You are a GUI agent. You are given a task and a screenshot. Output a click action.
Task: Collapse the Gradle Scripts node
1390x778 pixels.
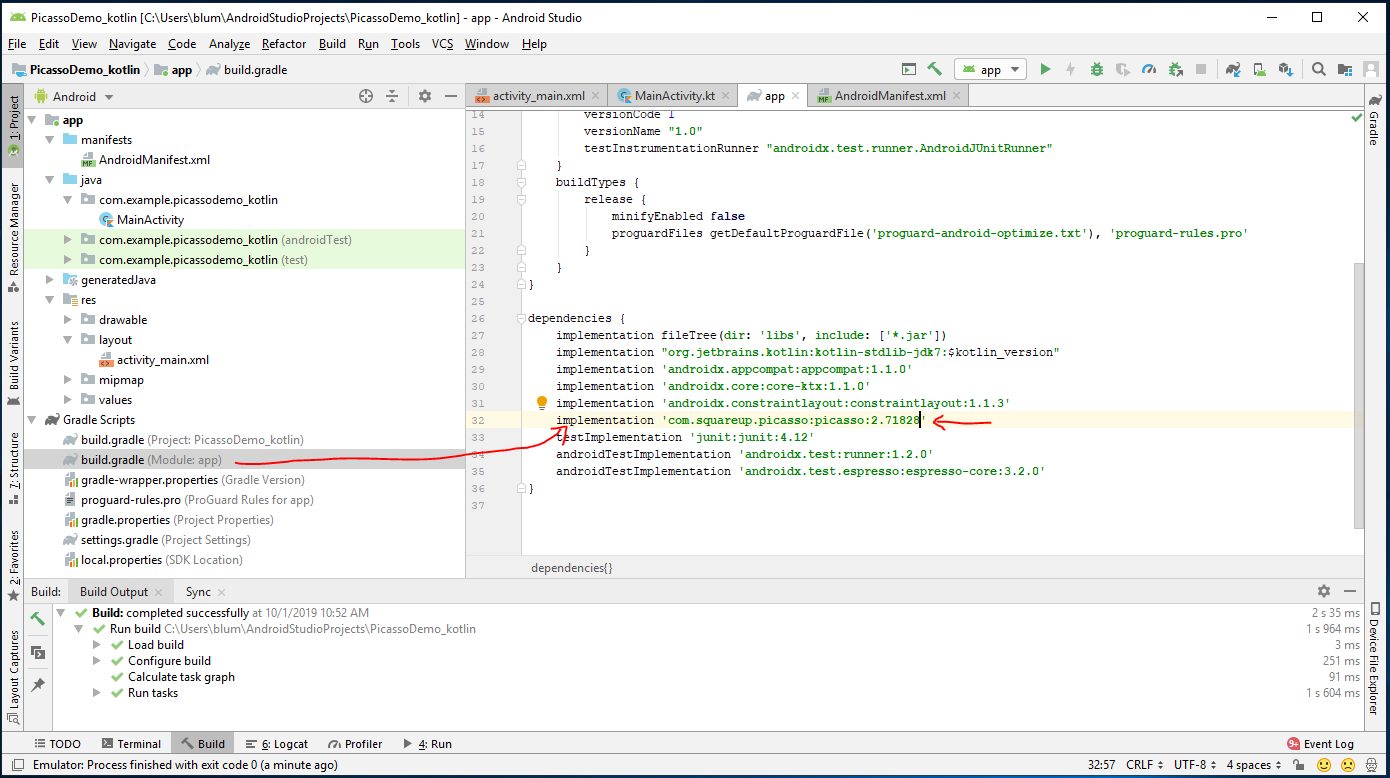click(32, 420)
